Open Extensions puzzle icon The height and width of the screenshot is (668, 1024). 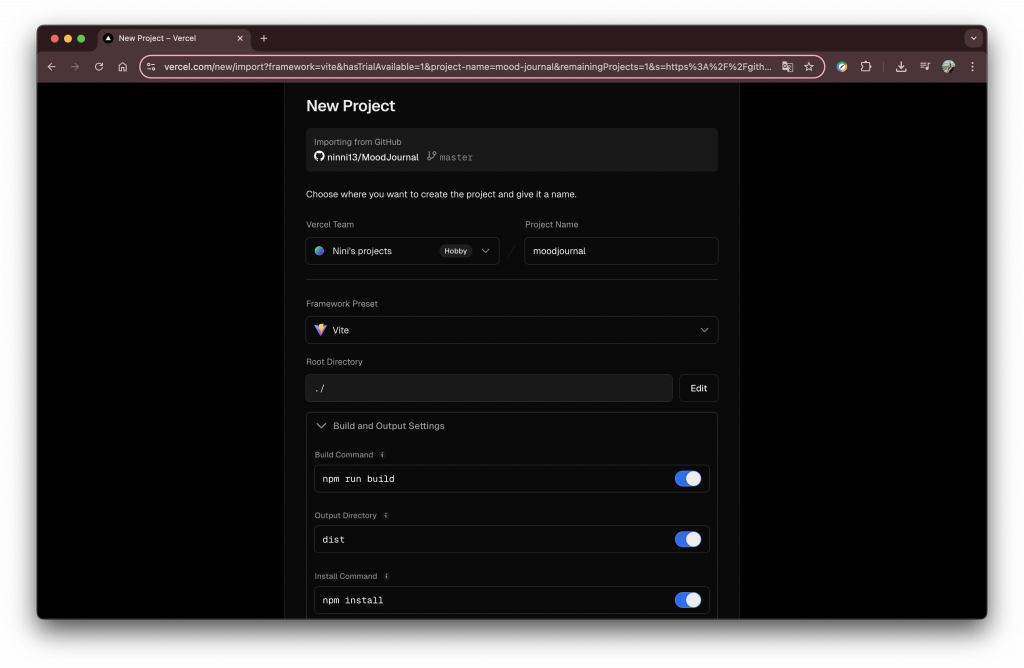[x=866, y=67]
